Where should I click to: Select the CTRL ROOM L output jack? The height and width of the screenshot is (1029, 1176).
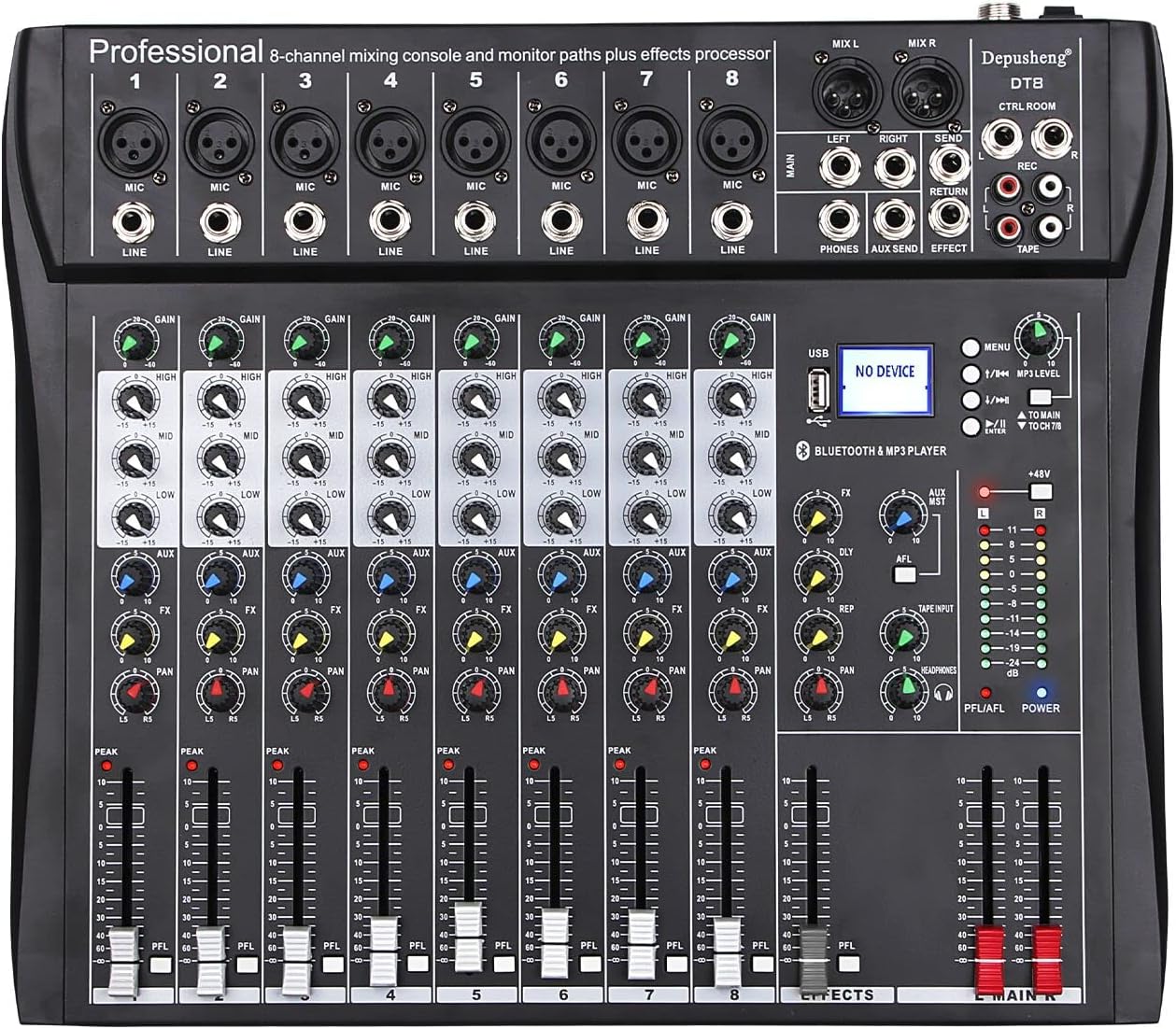coord(1001,138)
